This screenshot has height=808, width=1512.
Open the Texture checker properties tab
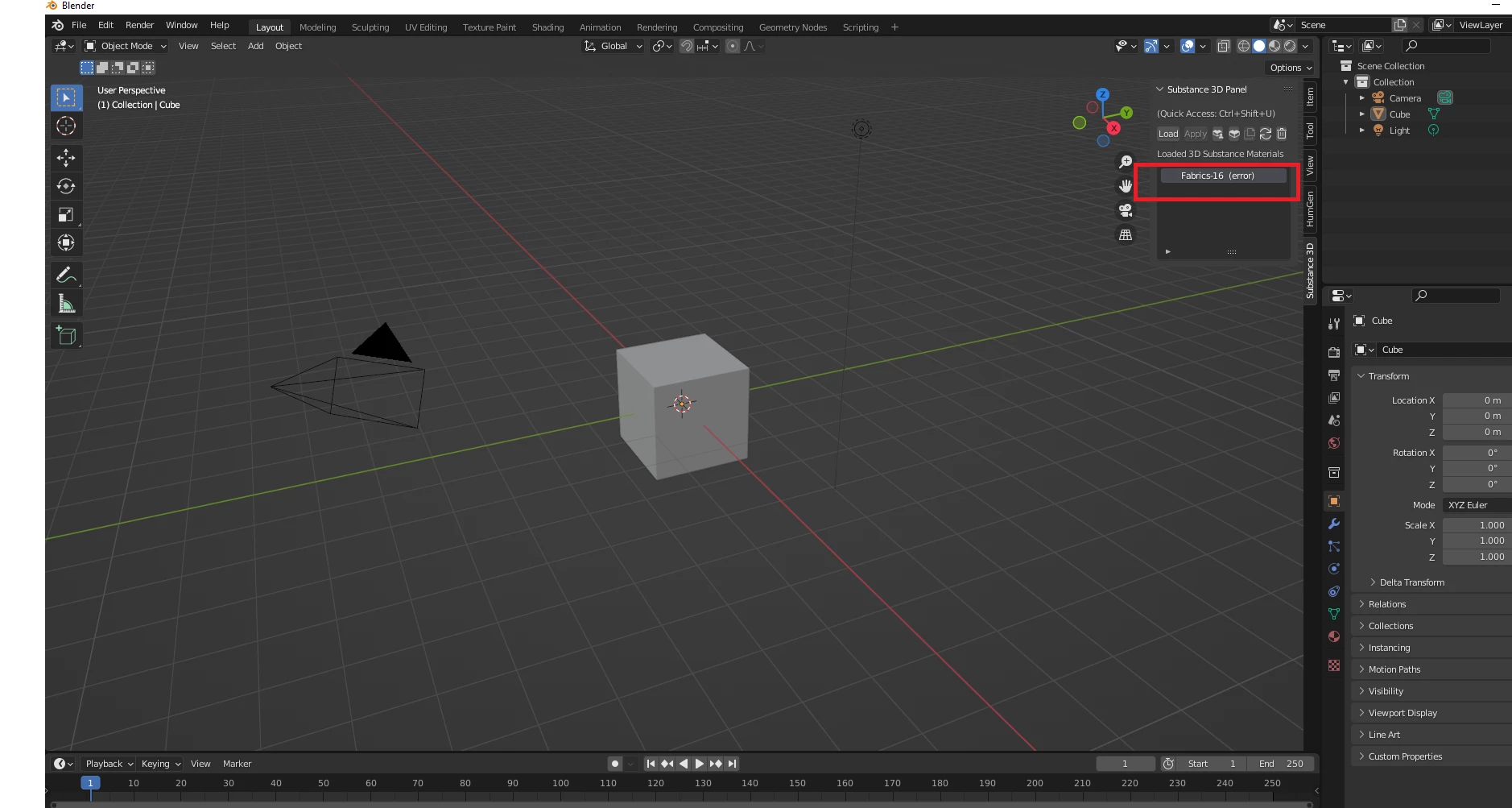[1334, 665]
